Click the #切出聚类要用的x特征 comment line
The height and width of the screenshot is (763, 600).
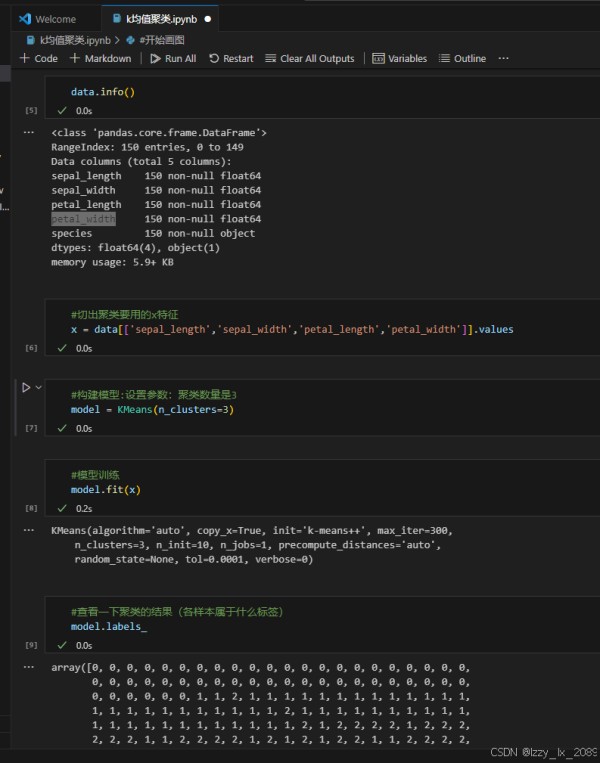[x=125, y=315]
